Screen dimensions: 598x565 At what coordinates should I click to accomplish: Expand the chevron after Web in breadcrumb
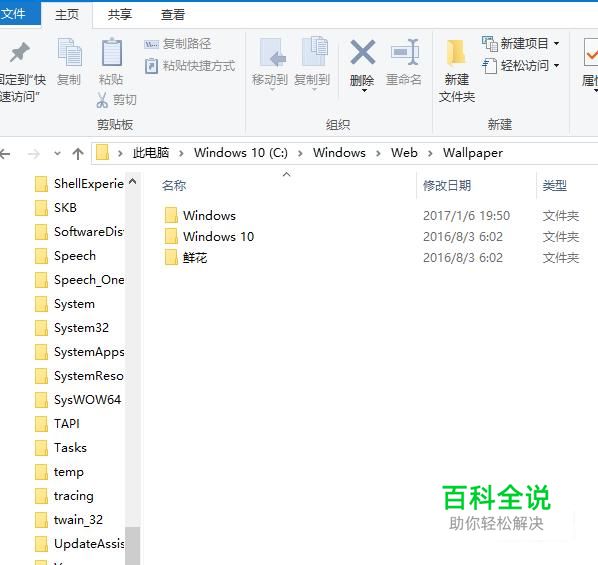point(430,153)
